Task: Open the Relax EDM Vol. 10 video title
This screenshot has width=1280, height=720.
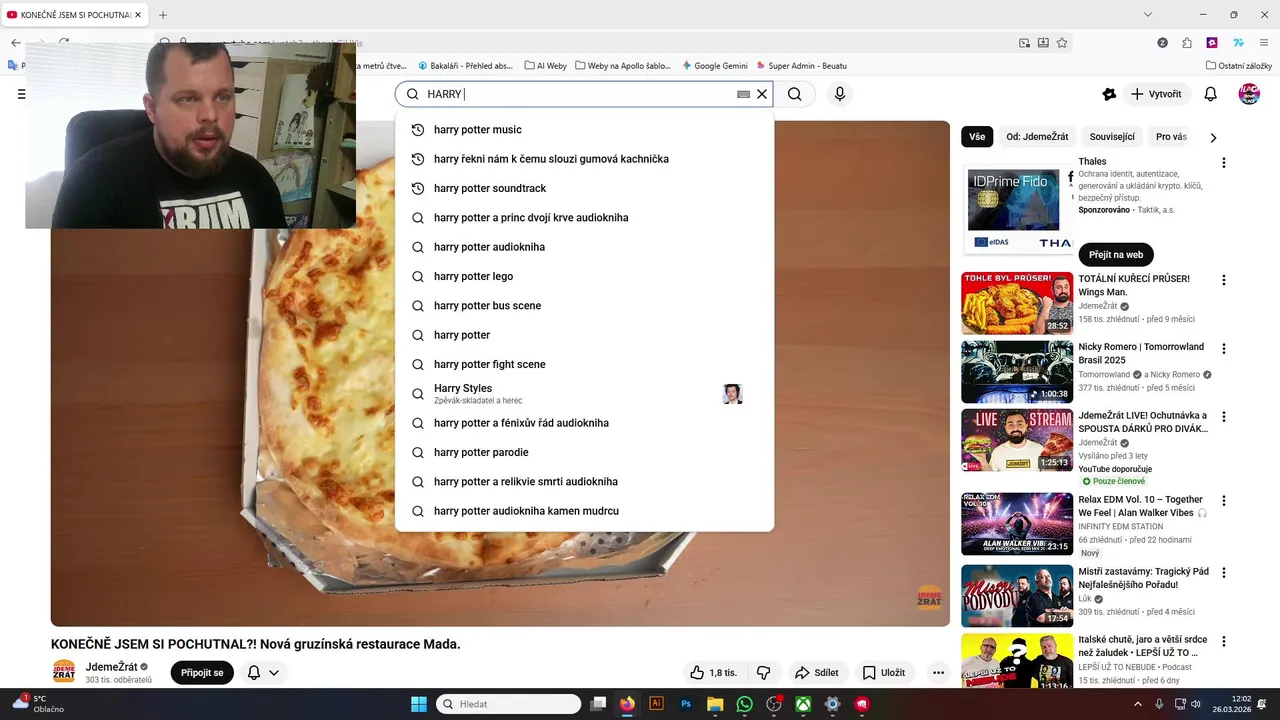Action: point(1141,506)
